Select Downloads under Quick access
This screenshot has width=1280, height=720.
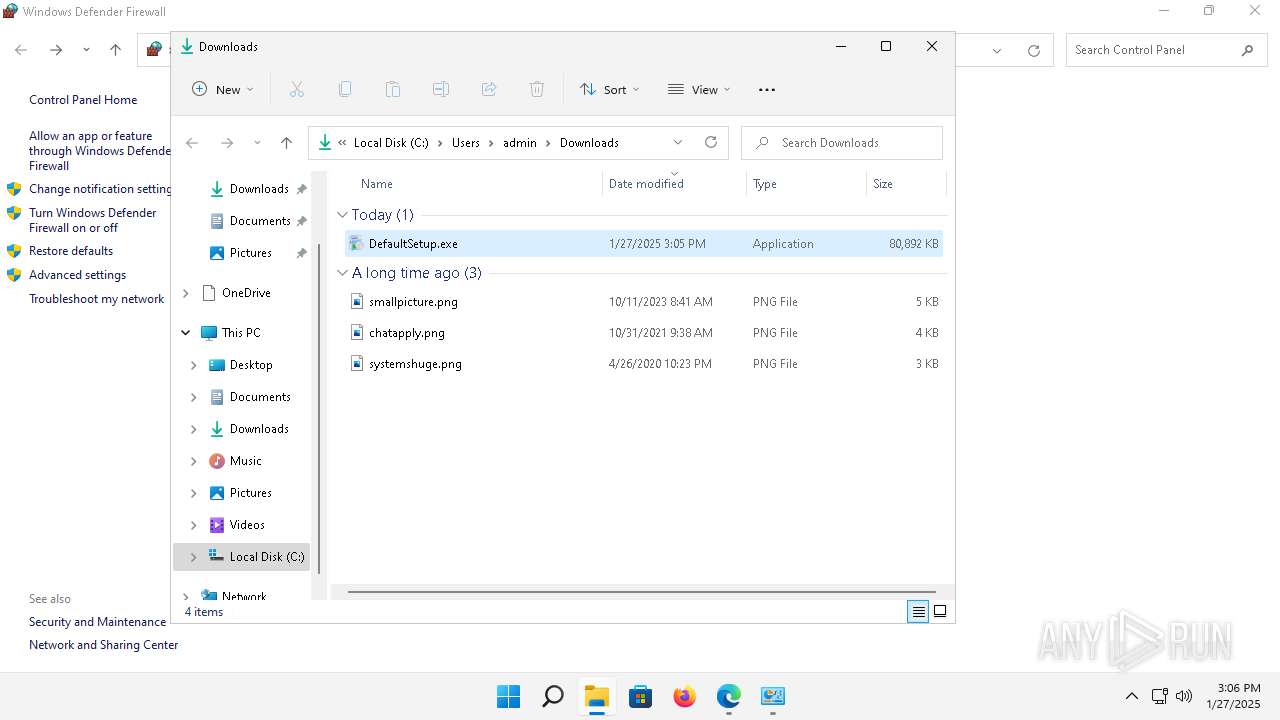258,189
